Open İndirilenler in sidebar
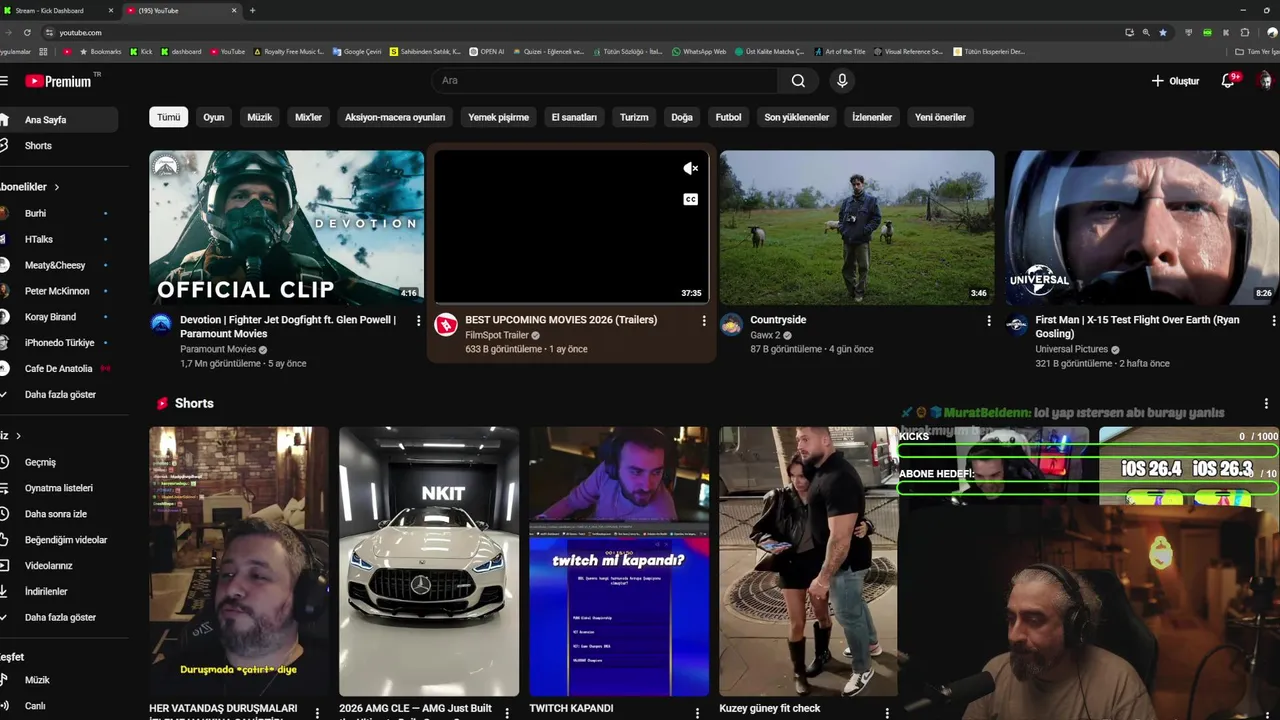 [59, 592]
